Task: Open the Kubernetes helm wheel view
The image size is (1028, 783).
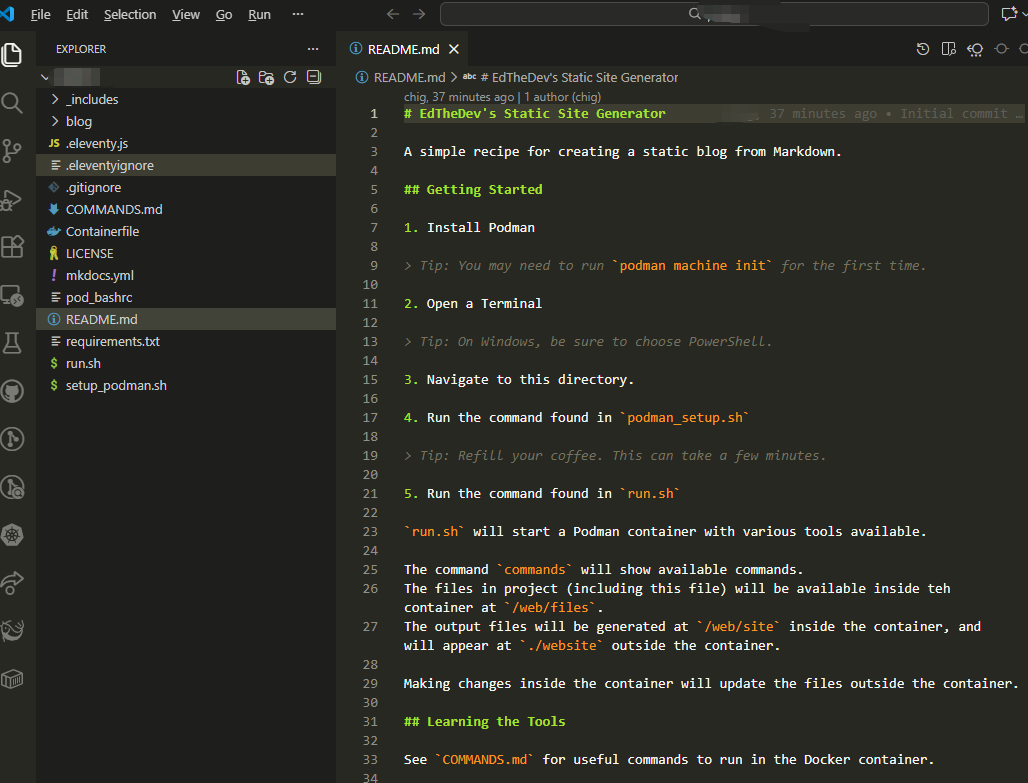Action: click(x=12, y=534)
